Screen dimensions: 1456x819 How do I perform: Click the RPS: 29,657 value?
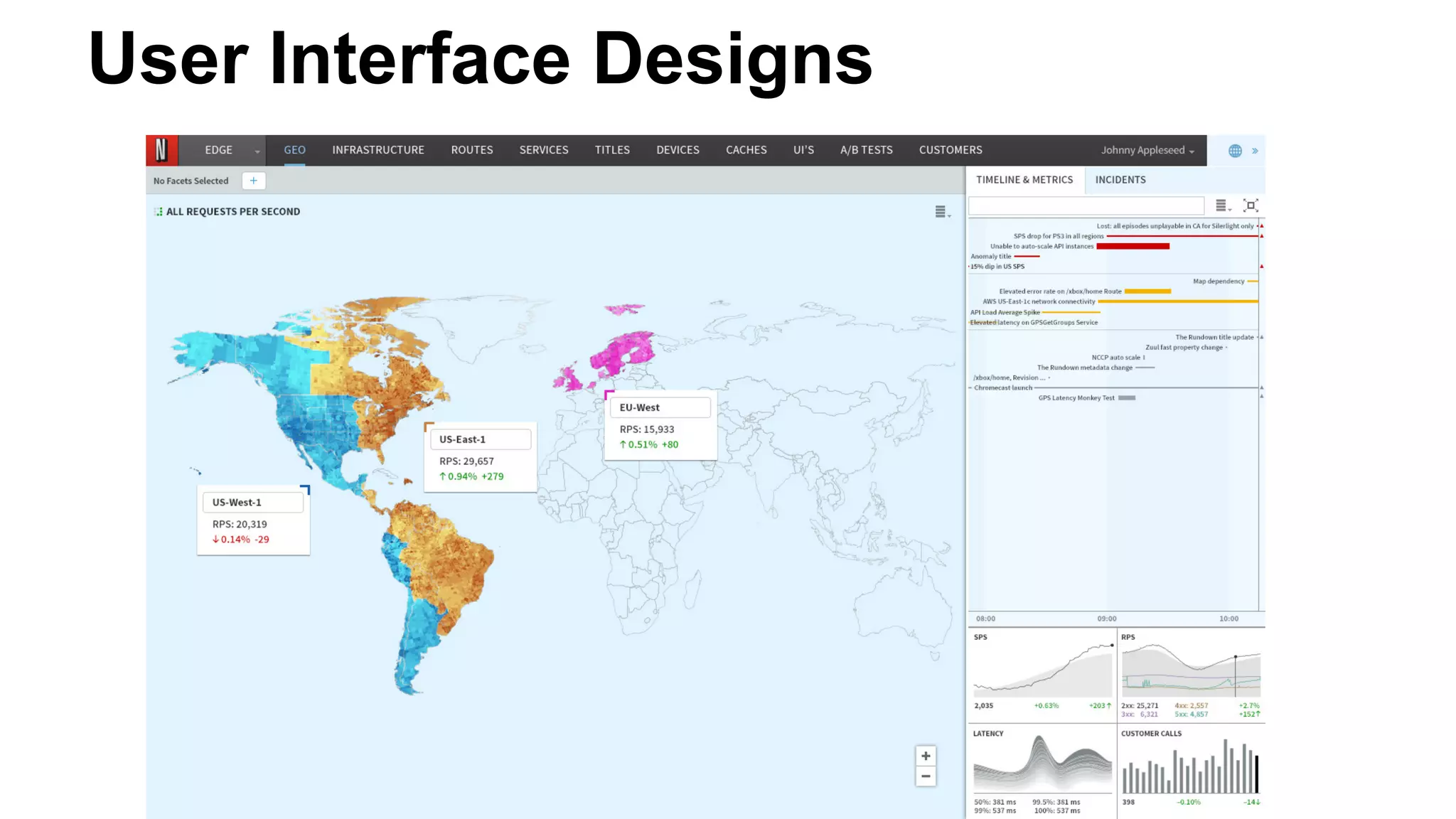coord(466,461)
